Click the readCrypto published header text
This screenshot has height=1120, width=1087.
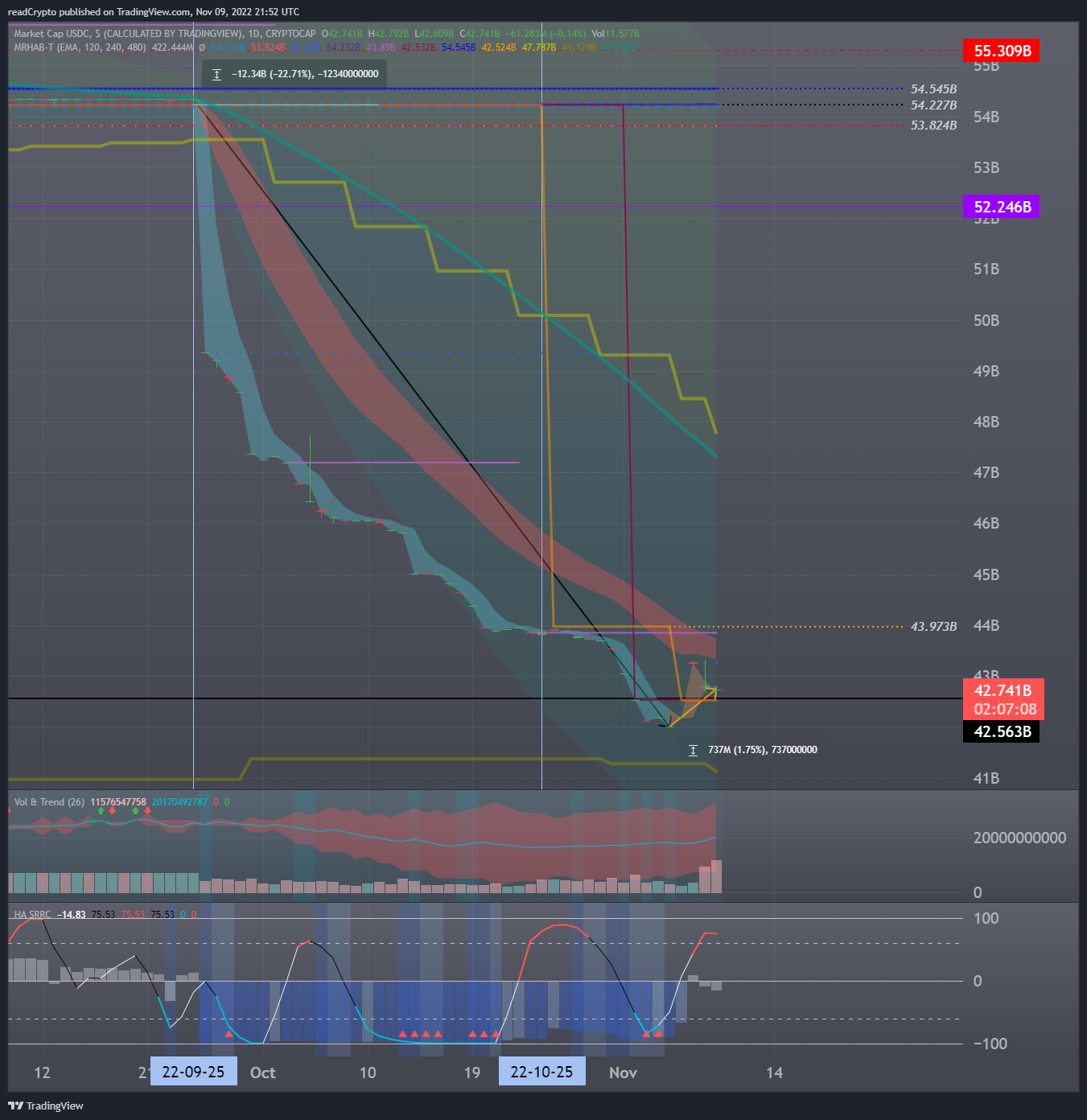tap(153, 12)
